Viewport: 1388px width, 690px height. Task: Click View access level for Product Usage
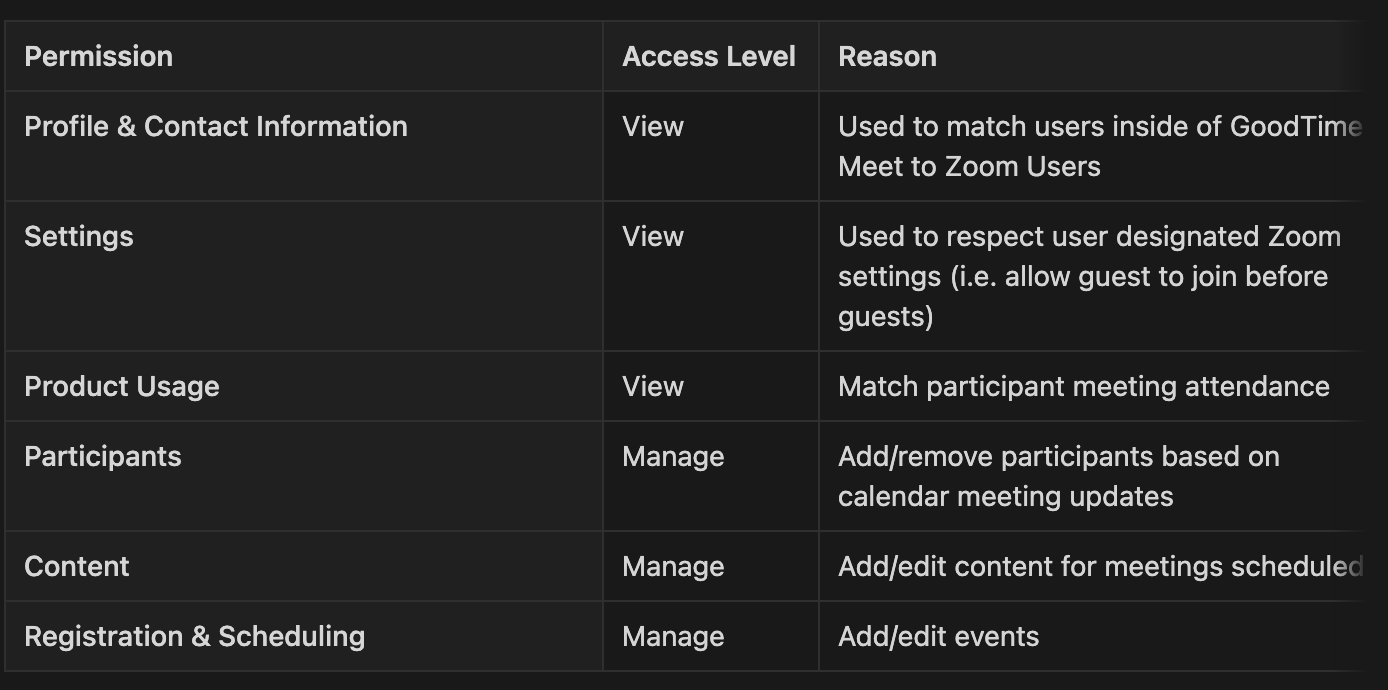[653, 387]
